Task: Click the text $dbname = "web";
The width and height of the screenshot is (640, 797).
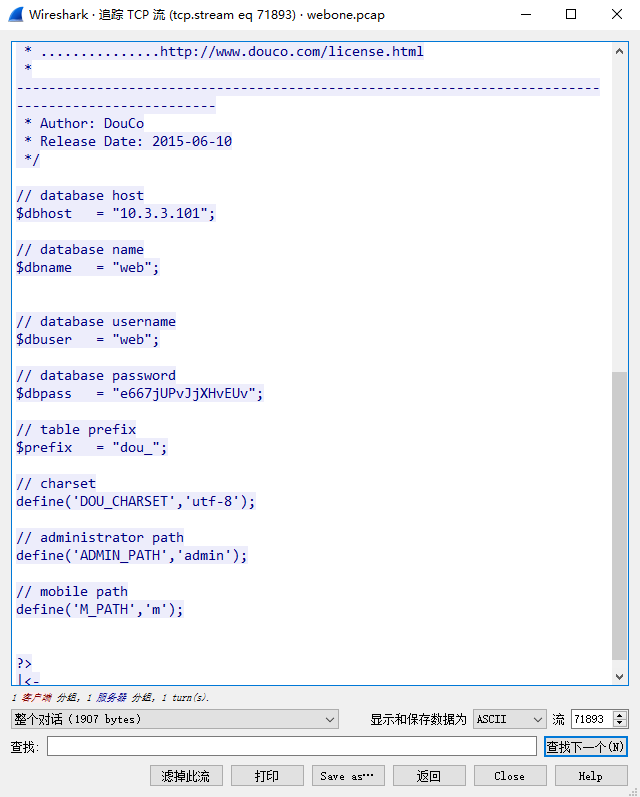Action: 87,267
